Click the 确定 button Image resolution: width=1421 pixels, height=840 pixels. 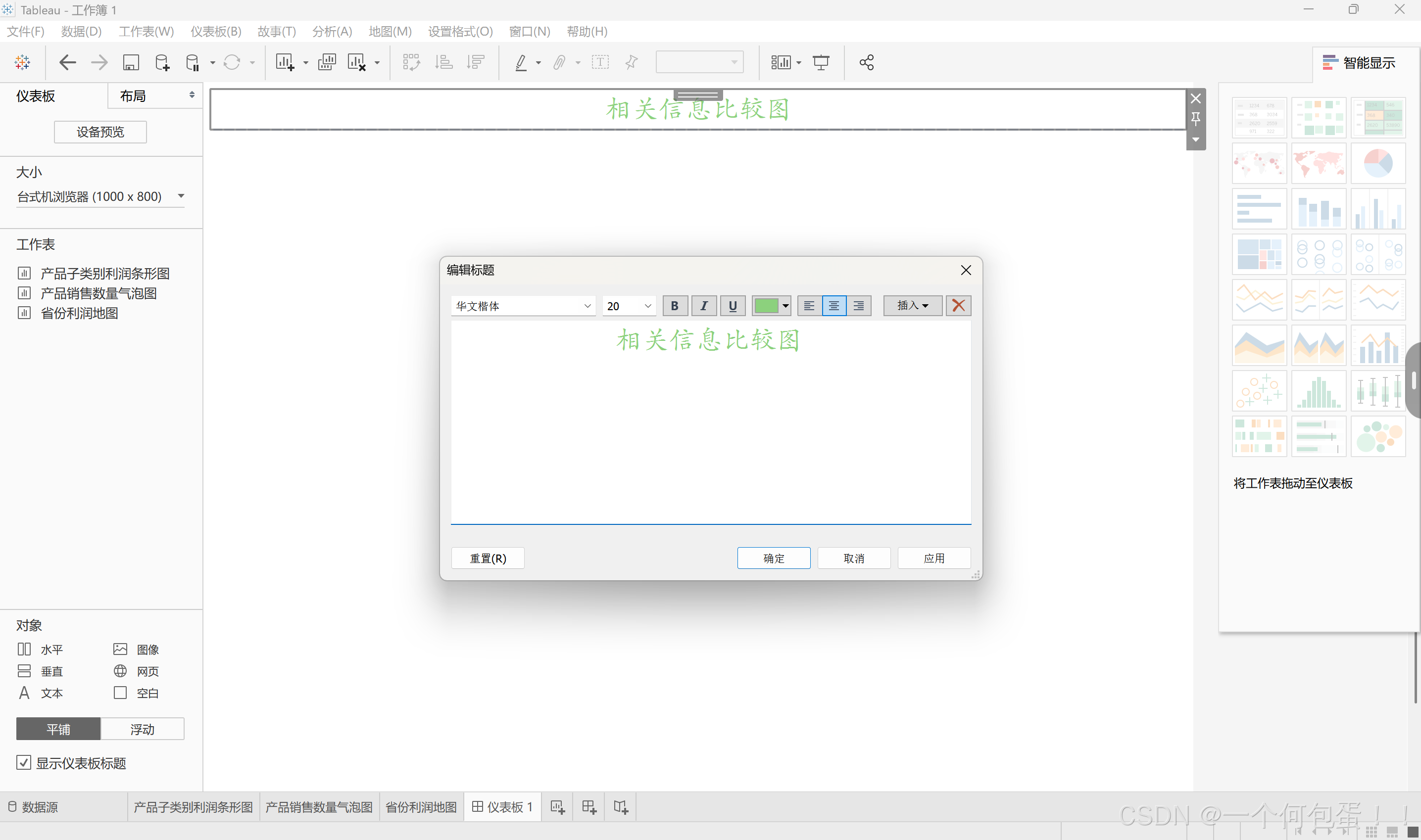click(x=773, y=558)
